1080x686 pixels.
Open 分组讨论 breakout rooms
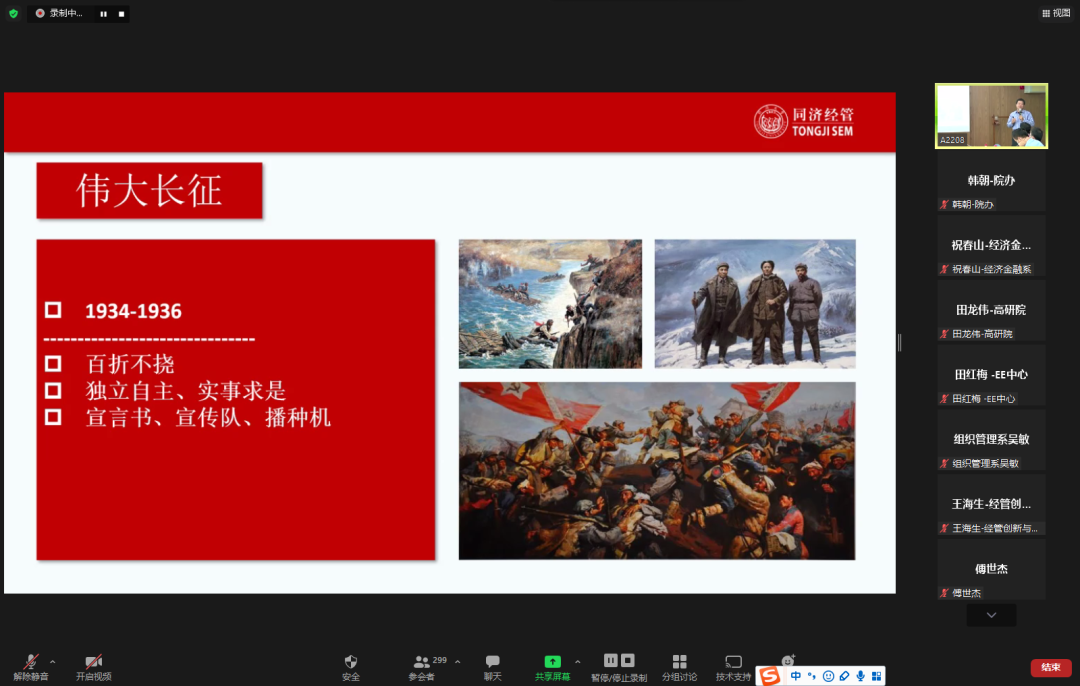pos(679,667)
